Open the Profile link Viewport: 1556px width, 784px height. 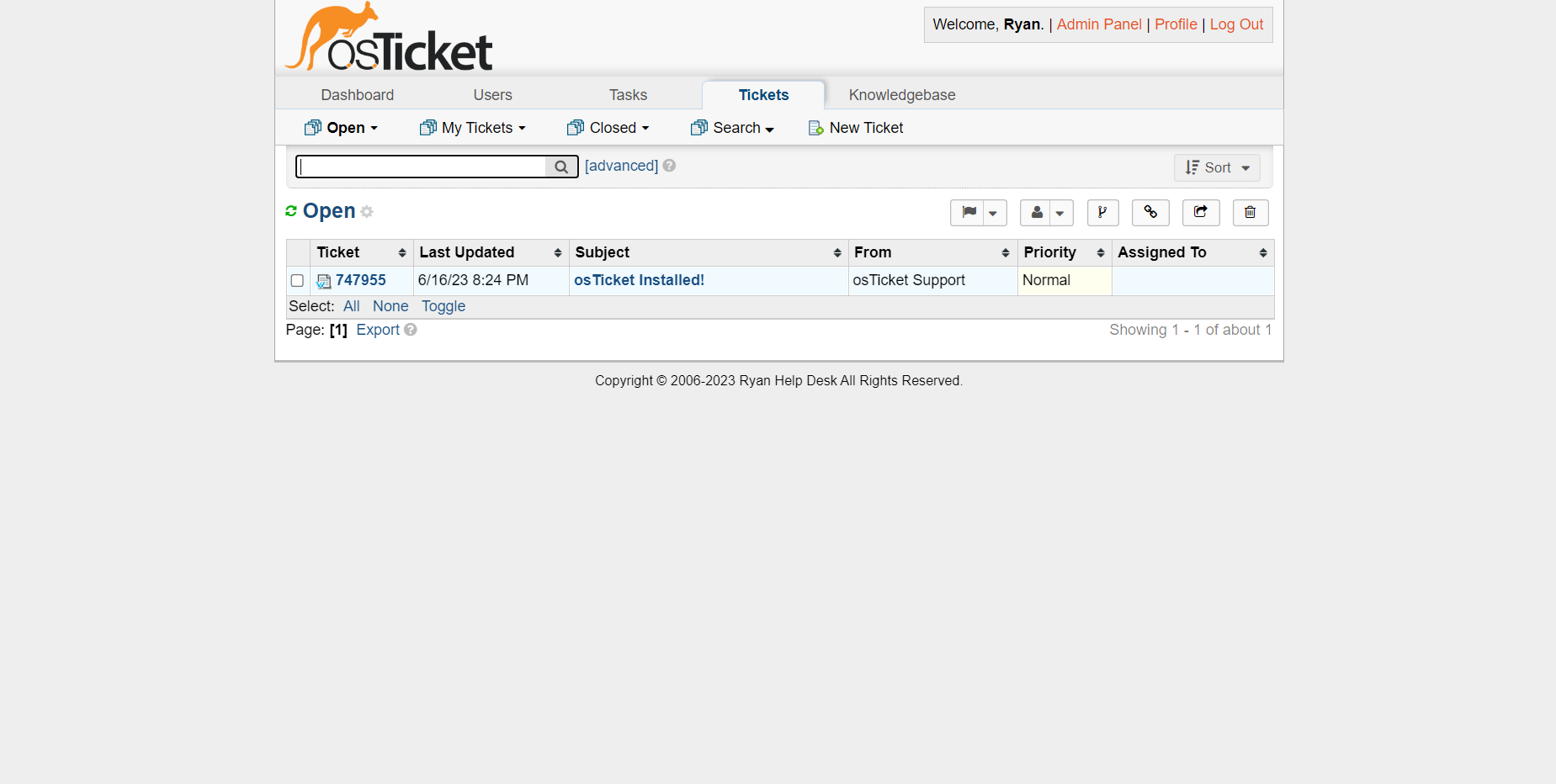click(x=1176, y=24)
